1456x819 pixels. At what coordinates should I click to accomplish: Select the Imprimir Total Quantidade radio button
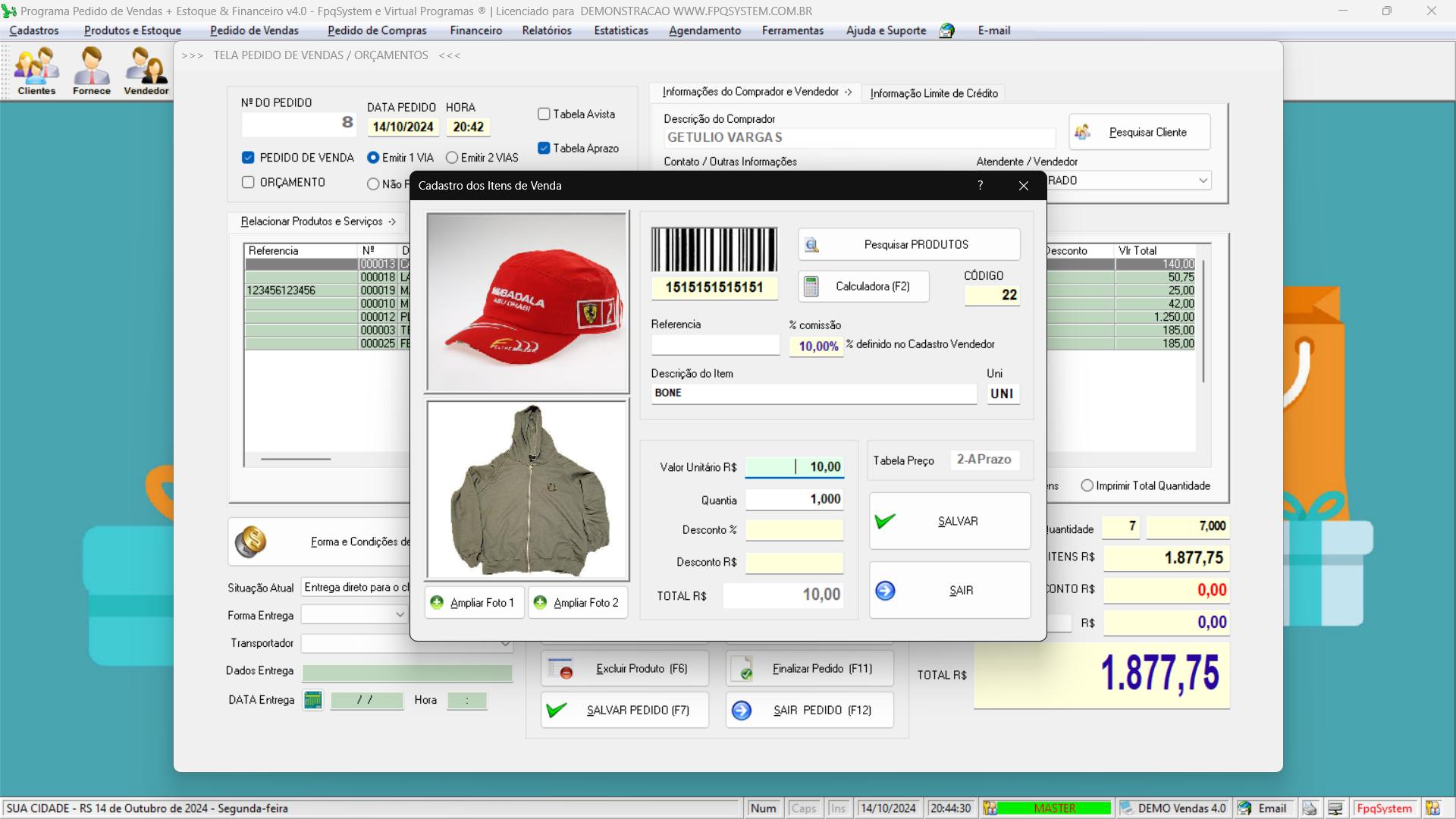coord(1087,485)
